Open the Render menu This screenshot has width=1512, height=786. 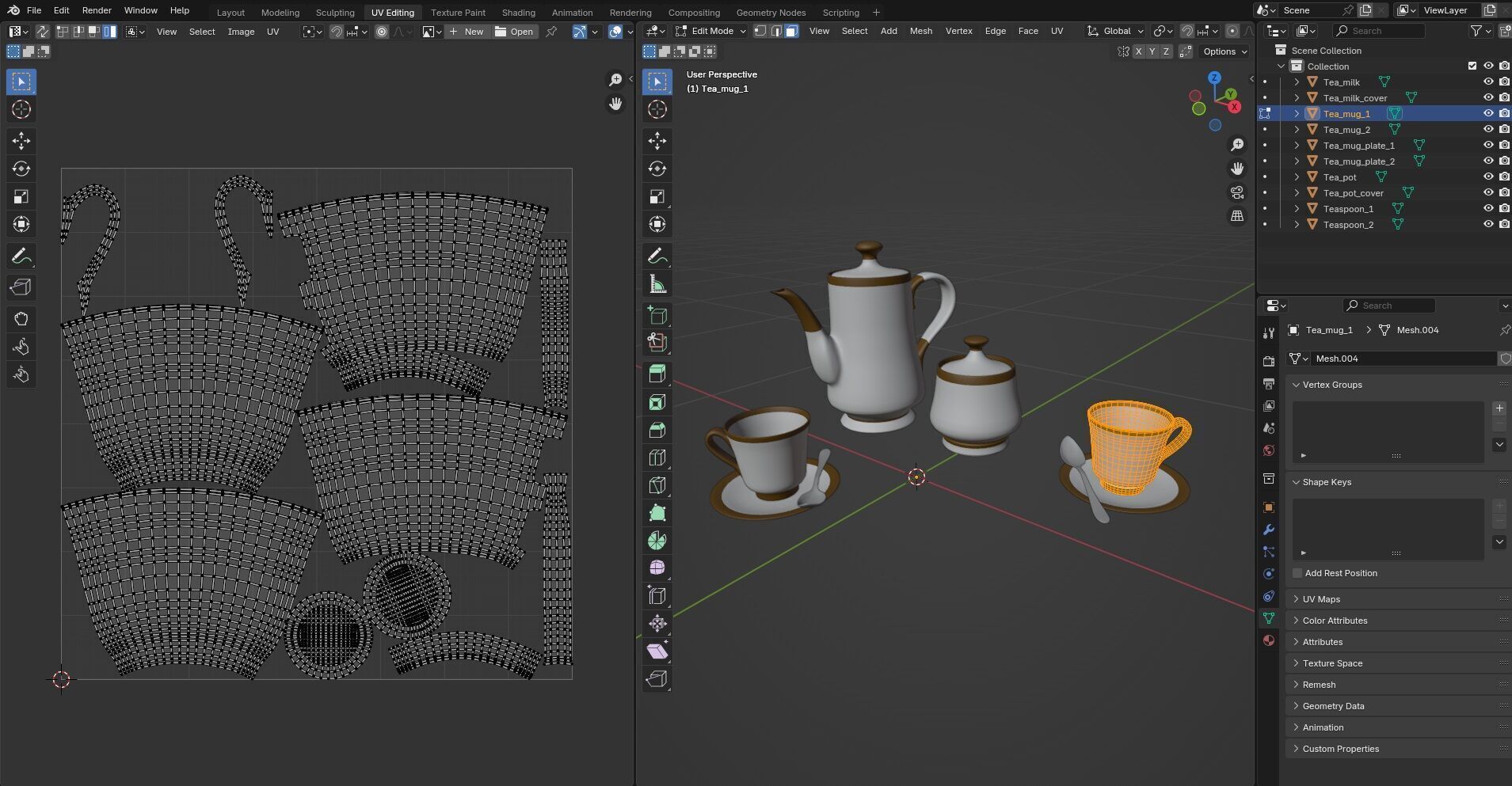coord(97,10)
